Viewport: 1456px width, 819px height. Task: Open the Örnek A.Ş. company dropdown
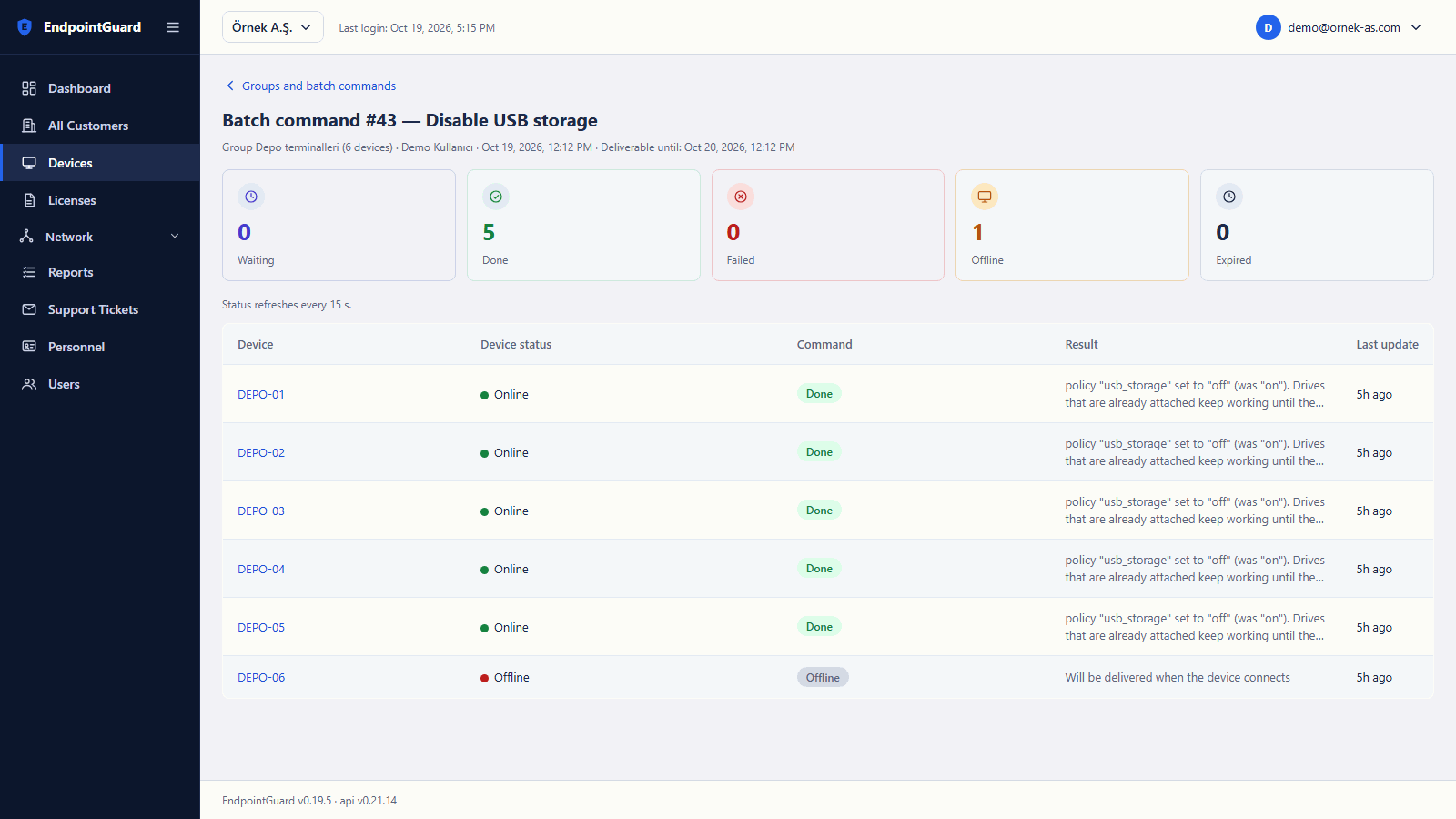pos(273,27)
